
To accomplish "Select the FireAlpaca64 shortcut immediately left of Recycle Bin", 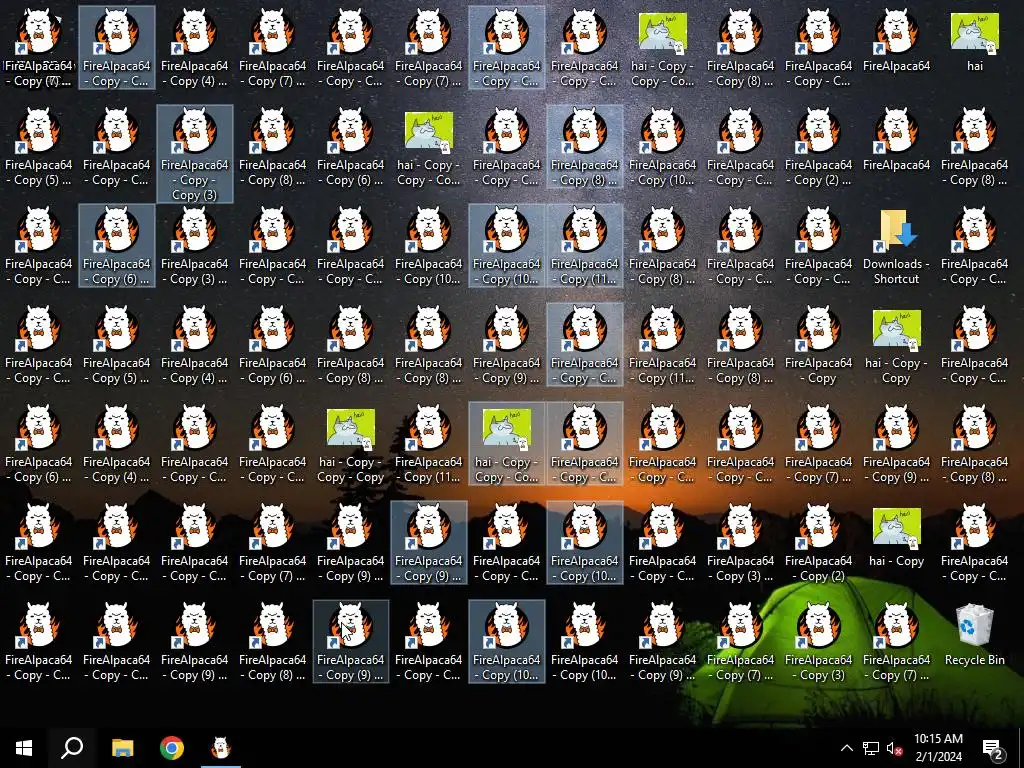I will (x=896, y=643).
